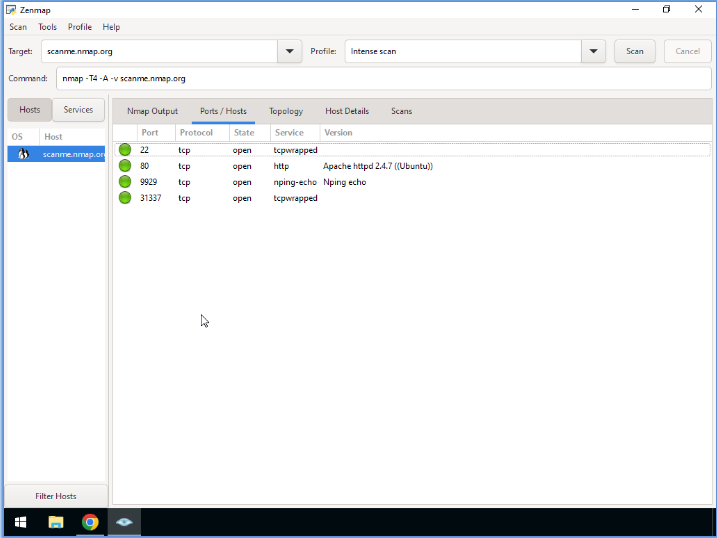Click into the Target input field
The image size is (717, 538).
click(159, 51)
